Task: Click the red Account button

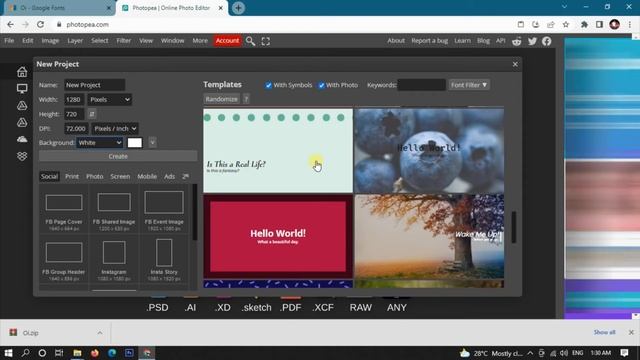Action: 227,41
